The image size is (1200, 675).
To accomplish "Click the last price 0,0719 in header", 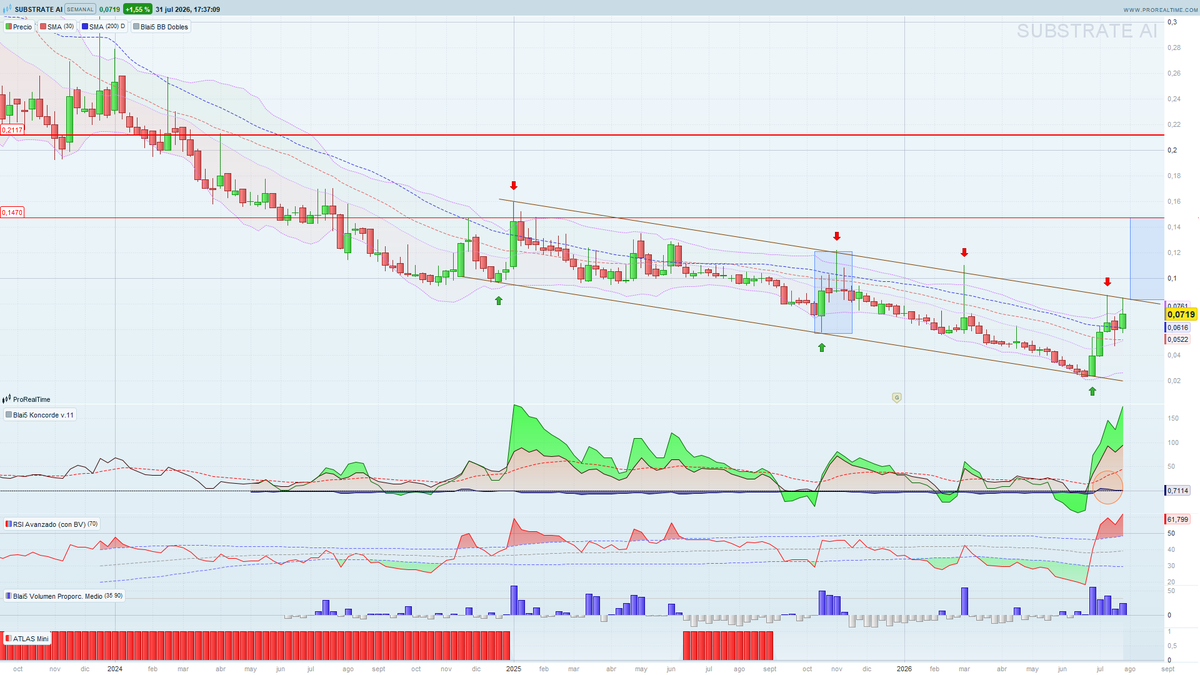I will [x=108, y=9].
